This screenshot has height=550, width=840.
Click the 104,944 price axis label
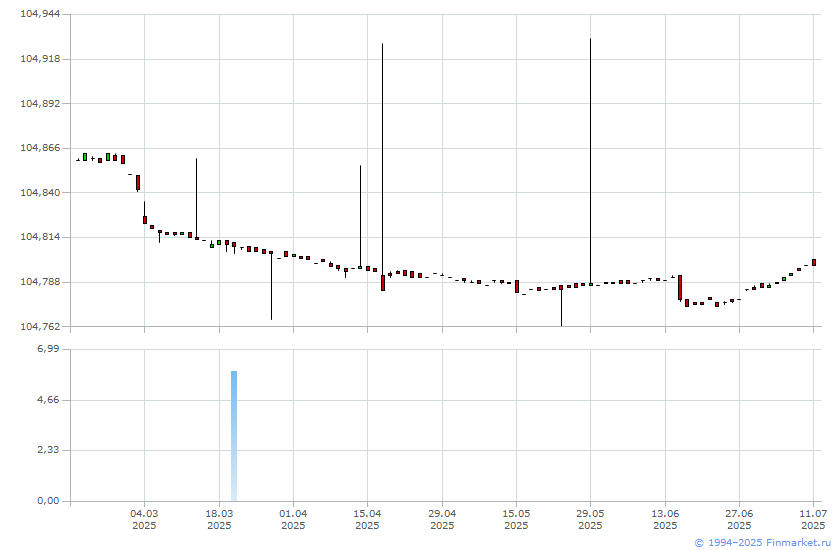(x=39, y=14)
